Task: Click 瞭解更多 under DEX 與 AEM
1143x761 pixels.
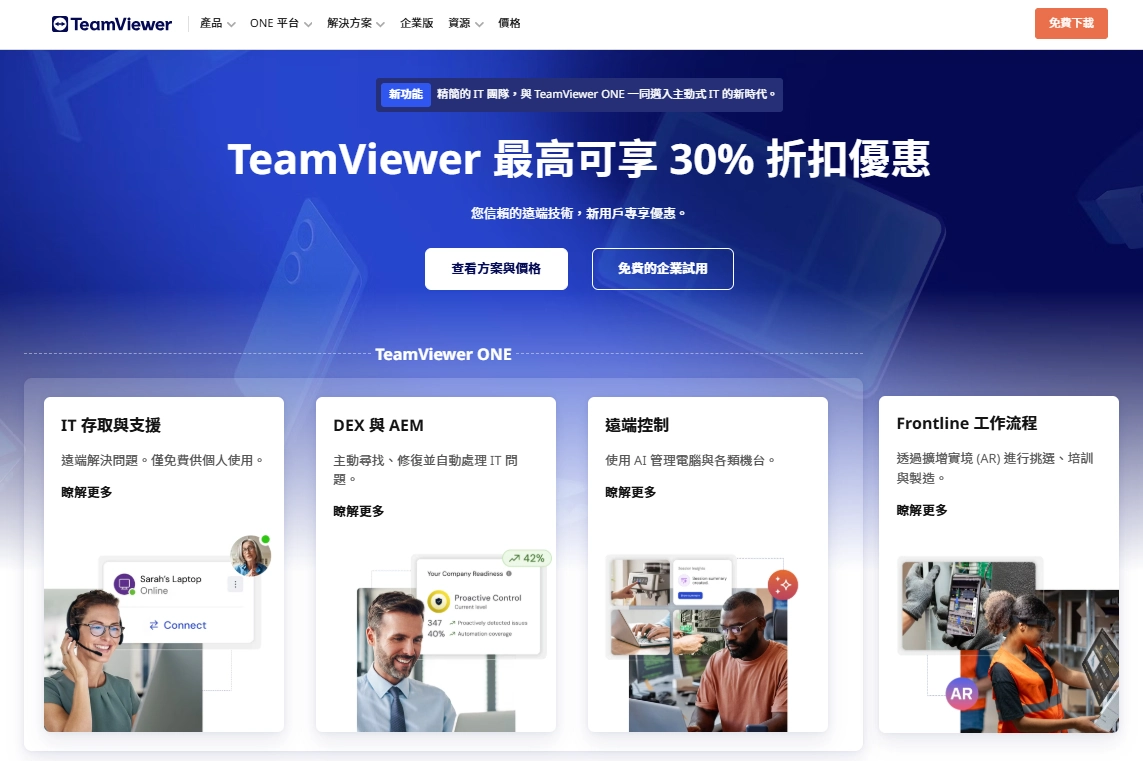Action: tap(359, 511)
